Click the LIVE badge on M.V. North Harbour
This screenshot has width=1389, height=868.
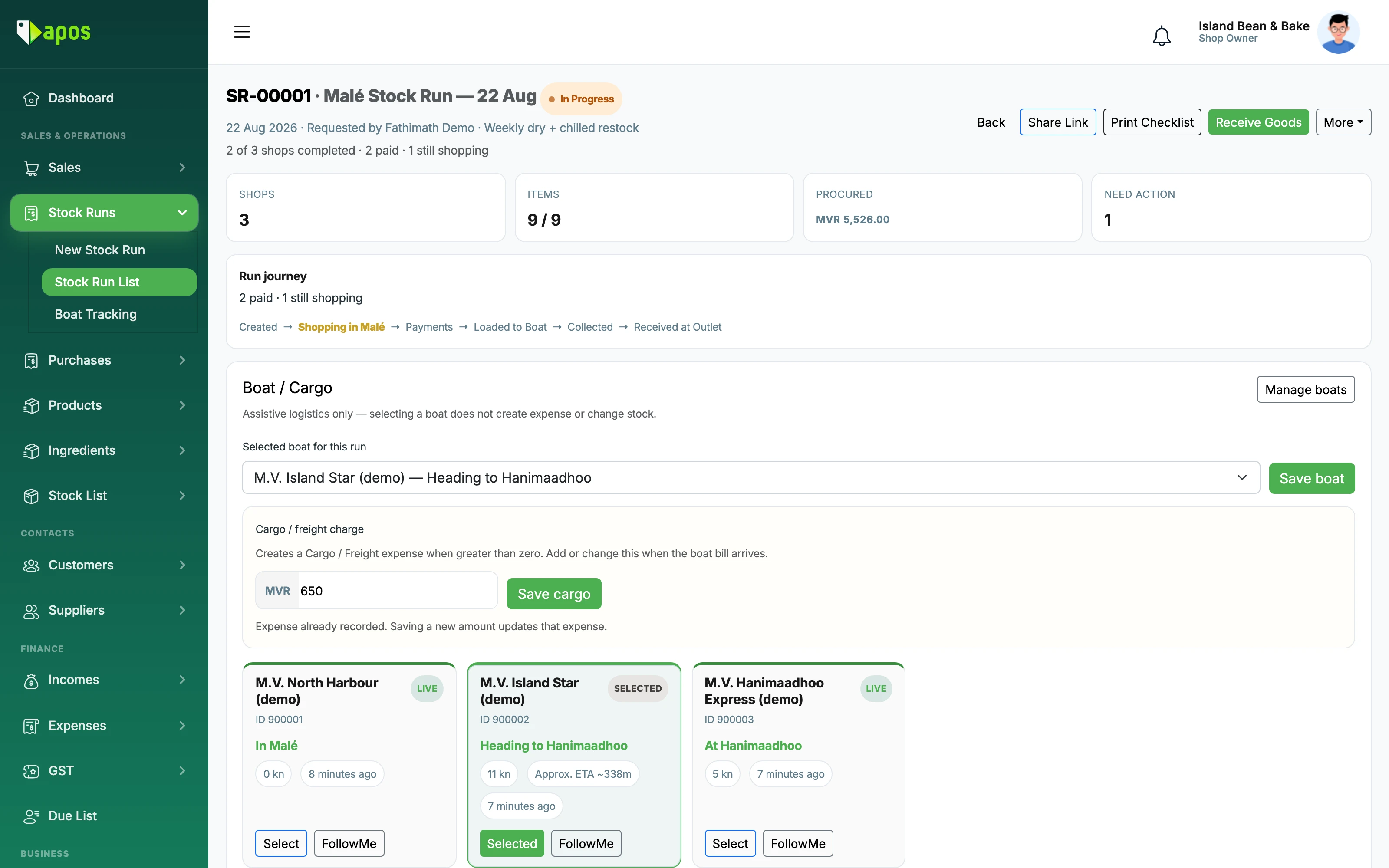(x=426, y=688)
